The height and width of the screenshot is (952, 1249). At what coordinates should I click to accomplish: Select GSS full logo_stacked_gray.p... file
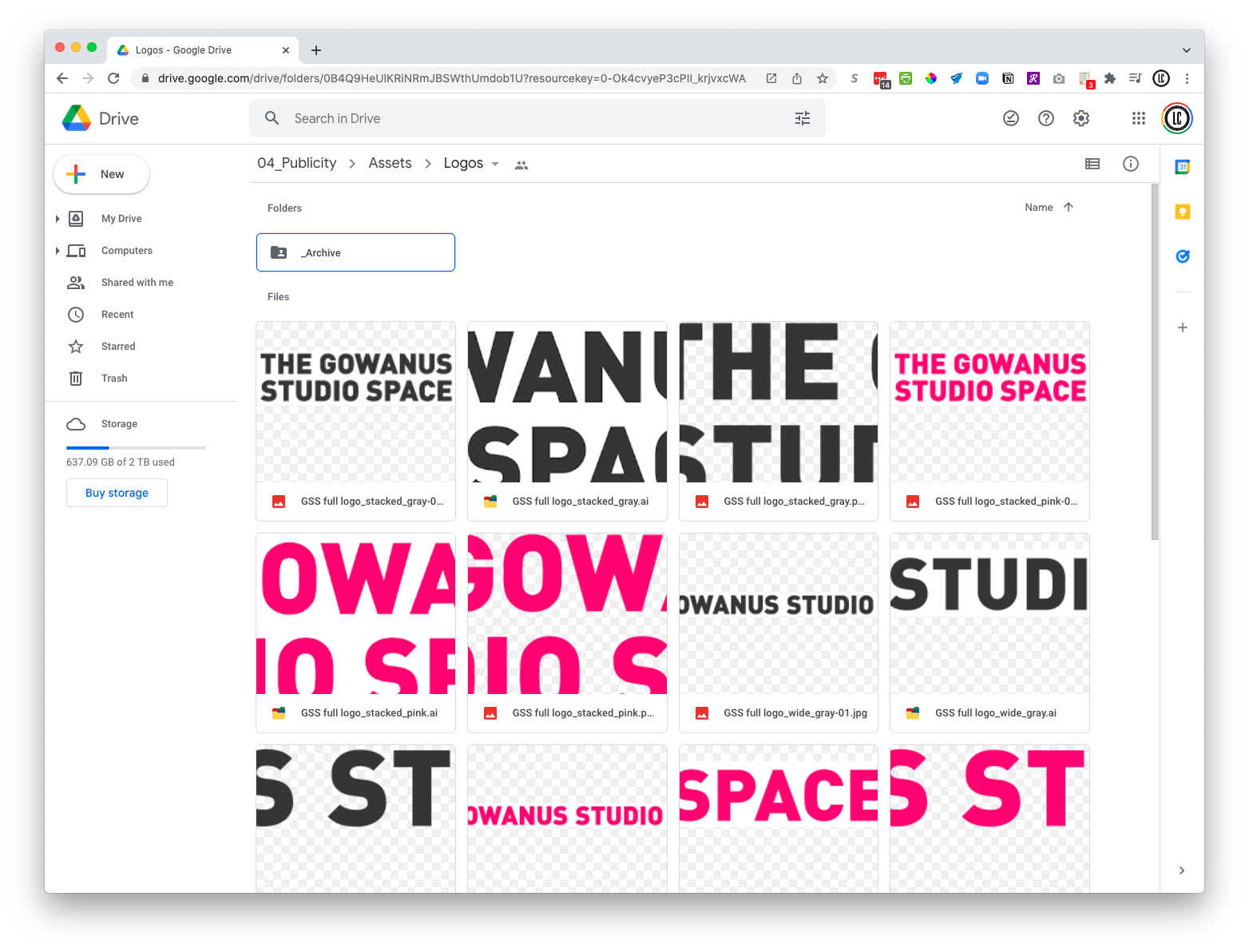point(779,421)
